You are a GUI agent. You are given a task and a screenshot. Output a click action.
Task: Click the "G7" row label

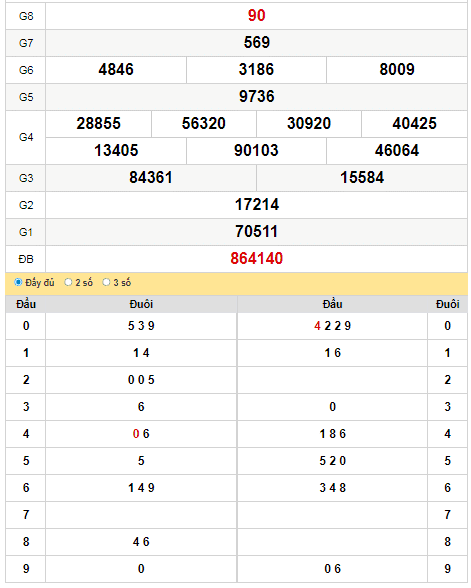click(26, 43)
